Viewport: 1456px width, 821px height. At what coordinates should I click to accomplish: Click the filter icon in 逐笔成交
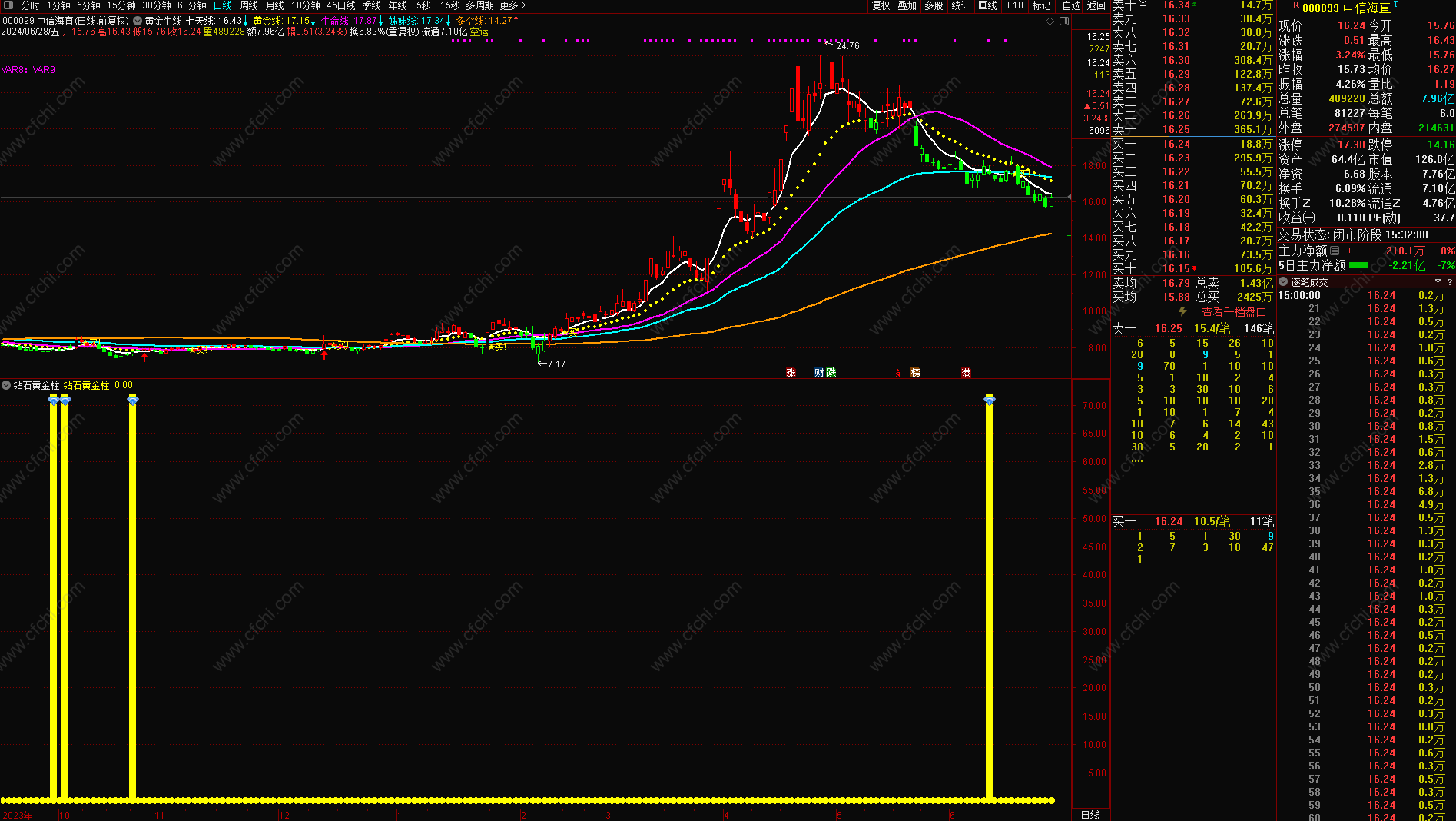1438,282
